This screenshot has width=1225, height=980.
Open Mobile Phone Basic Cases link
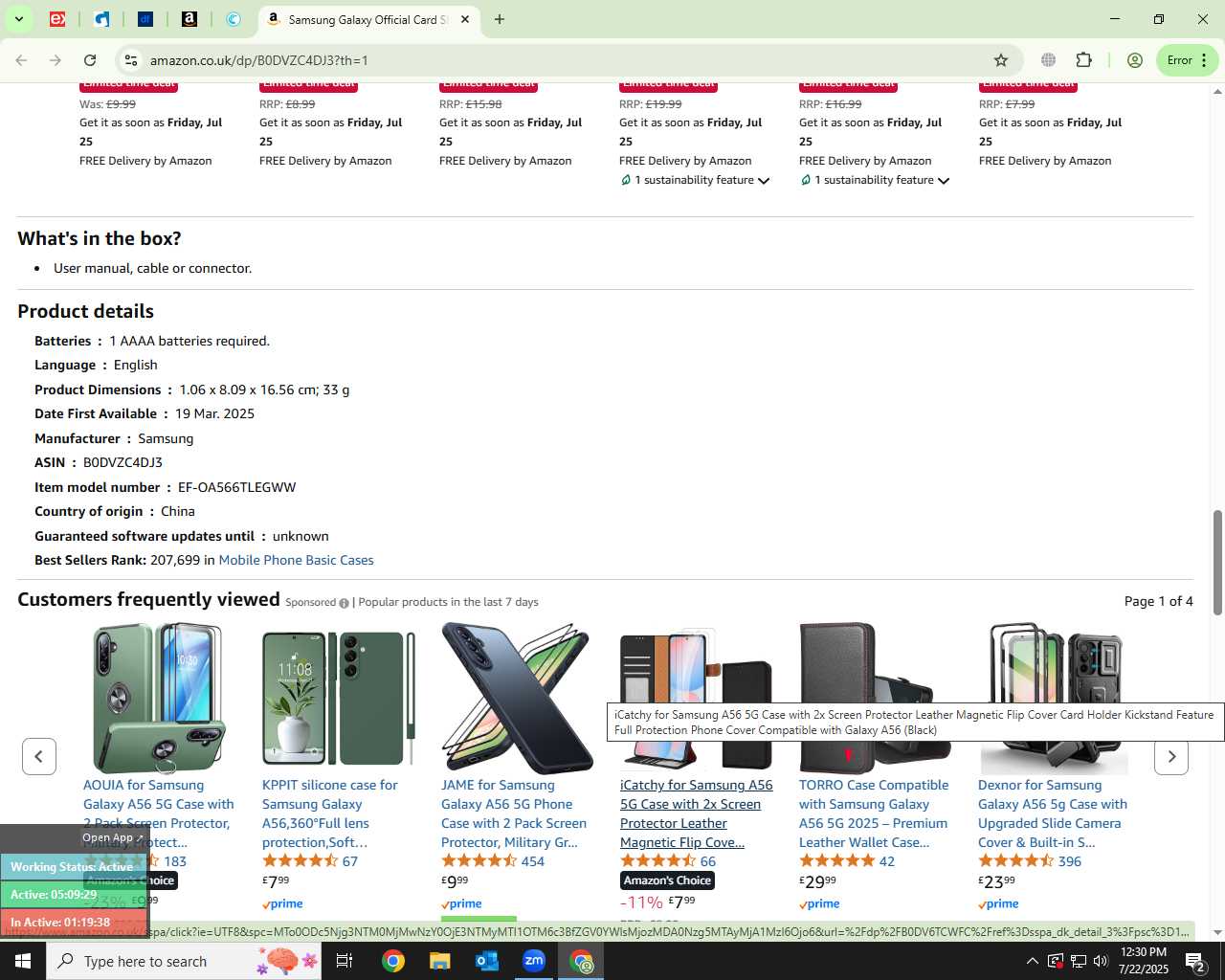[x=296, y=561]
